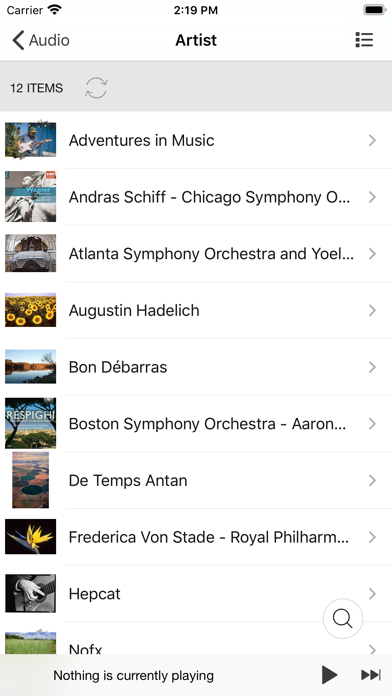Tap the sunflower field thumbnail
Viewport: 392px width, 696px height.
coord(31,310)
